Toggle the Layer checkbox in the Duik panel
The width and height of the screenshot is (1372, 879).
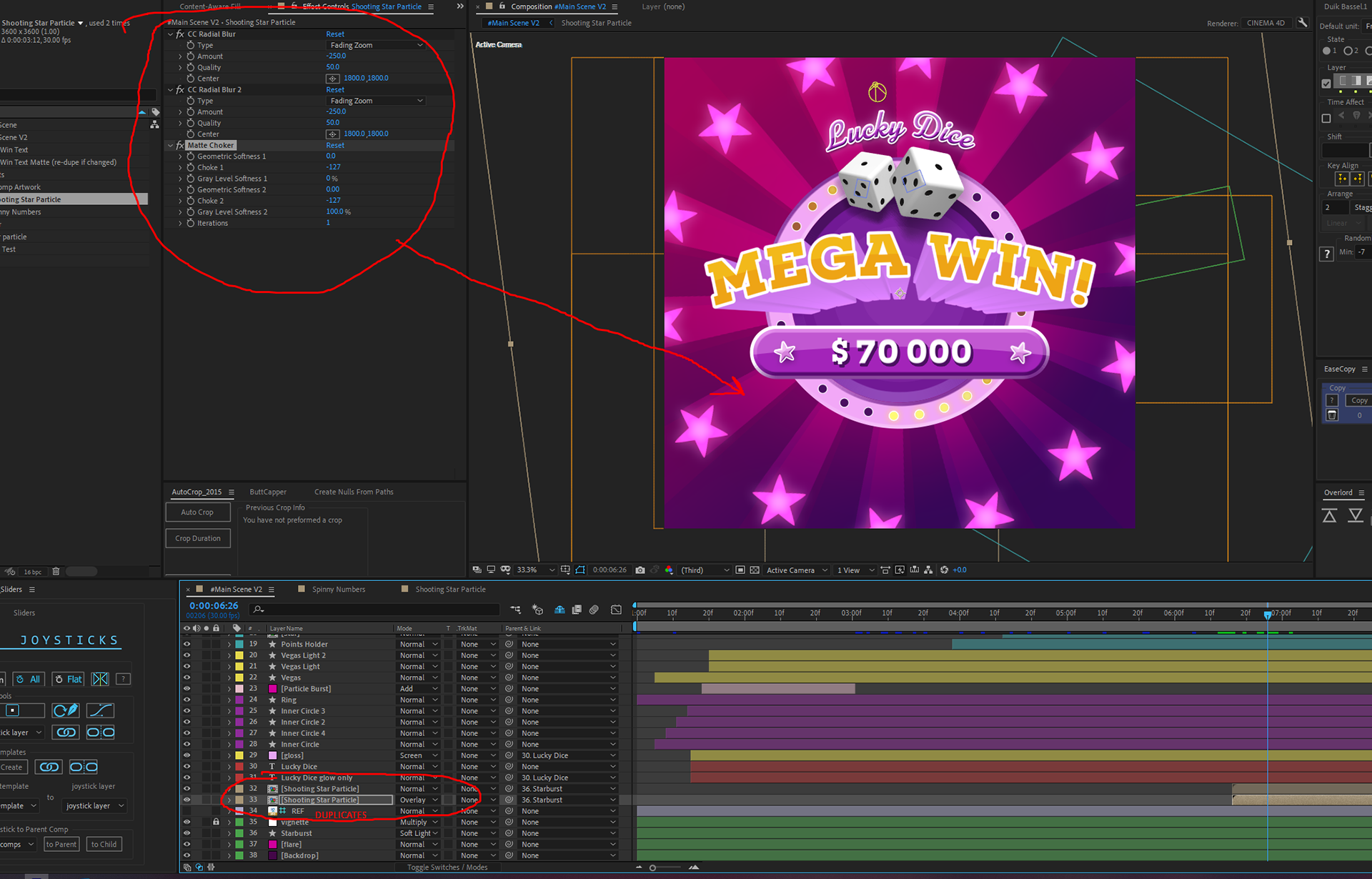tap(1326, 83)
